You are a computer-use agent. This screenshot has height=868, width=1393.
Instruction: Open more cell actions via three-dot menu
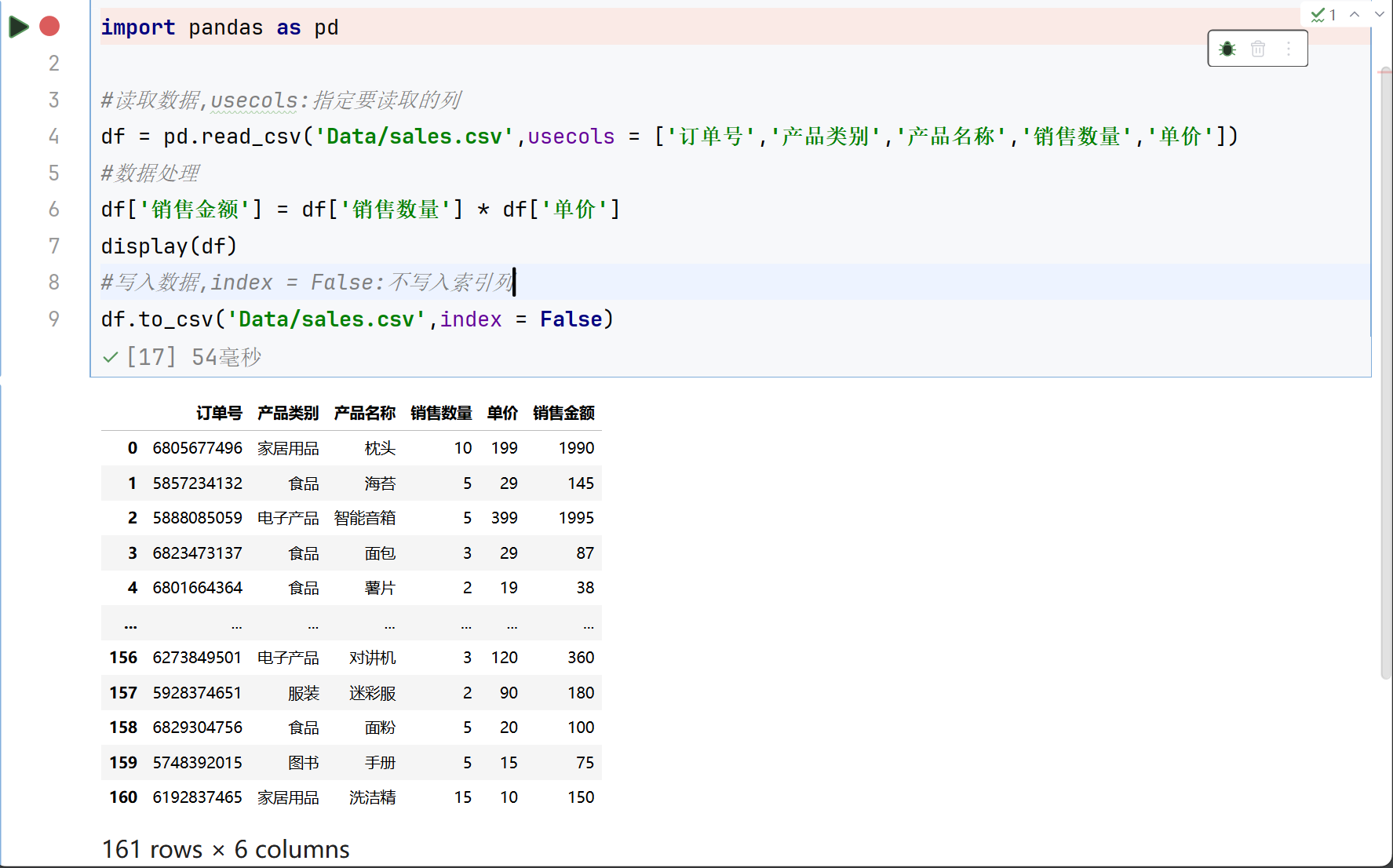coord(1289,49)
